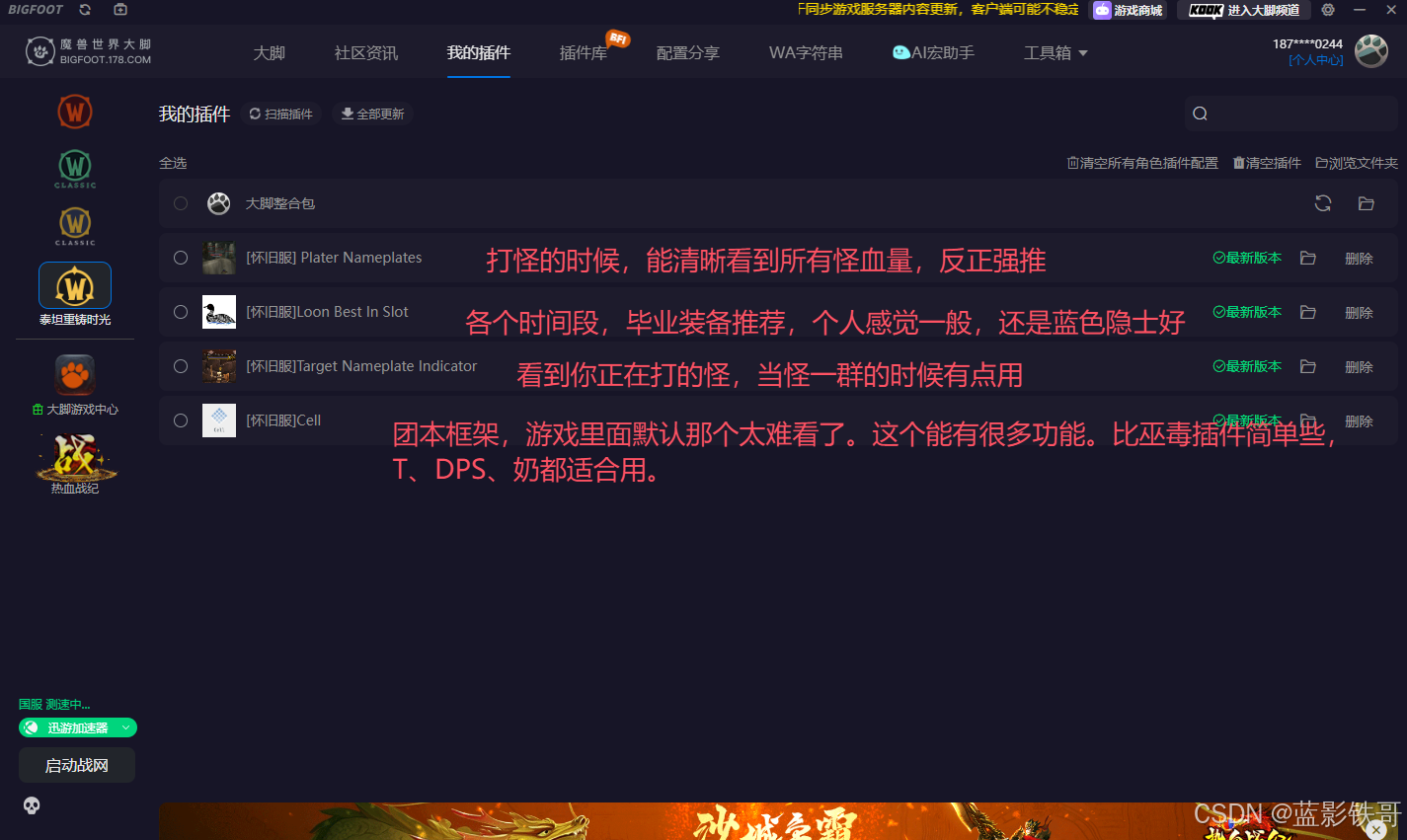Image resolution: width=1407 pixels, height=840 pixels.
Task: Open folder for Loon Best In Slot plugin
Action: pyautogui.click(x=1308, y=312)
